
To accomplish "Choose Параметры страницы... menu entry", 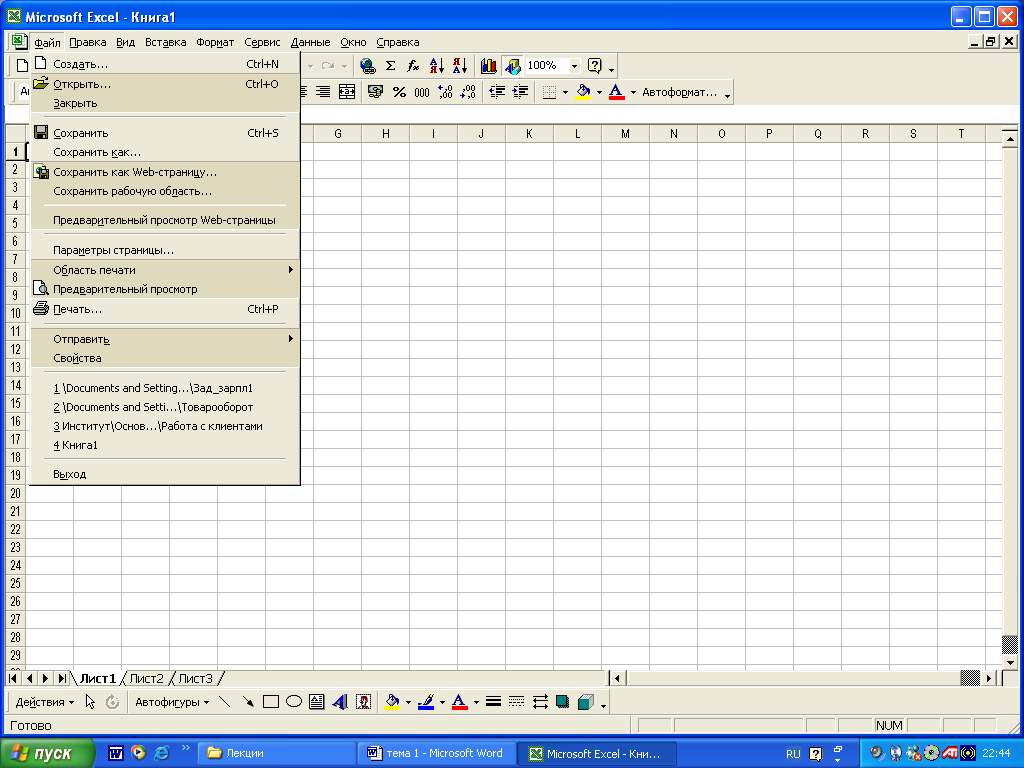I will [165, 250].
